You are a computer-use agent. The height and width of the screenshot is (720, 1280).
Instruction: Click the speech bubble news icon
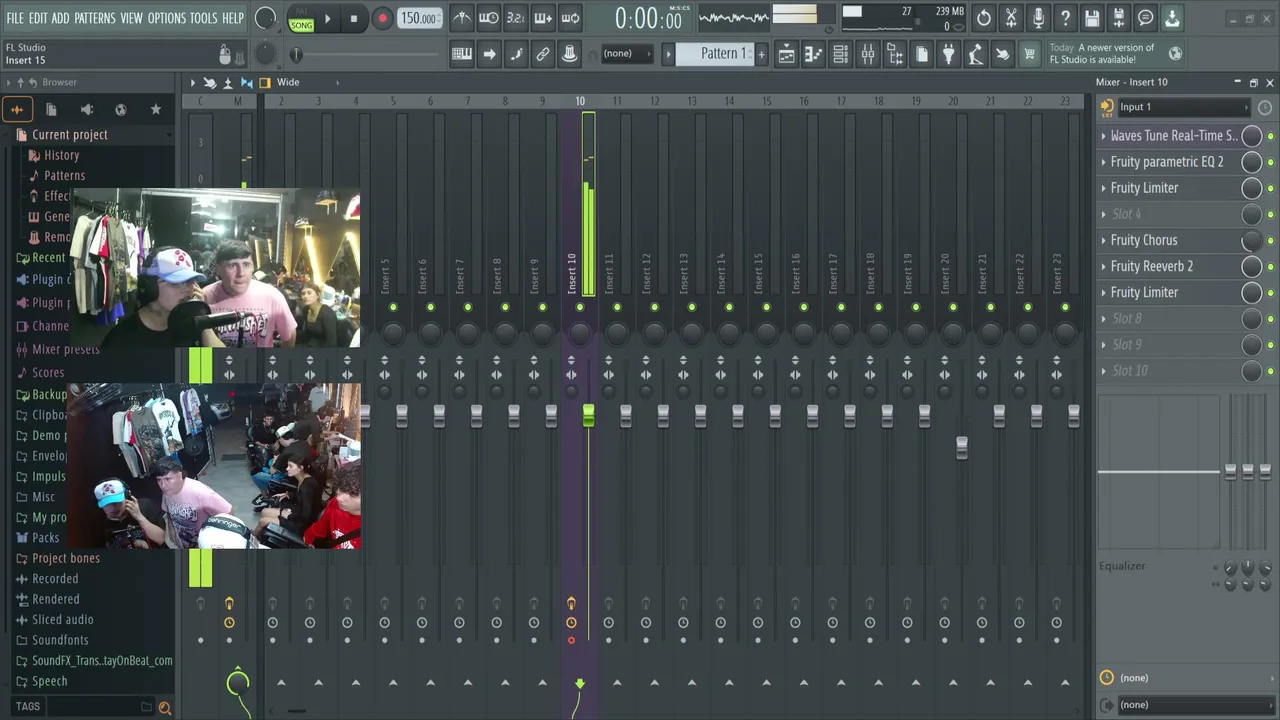tap(1146, 18)
